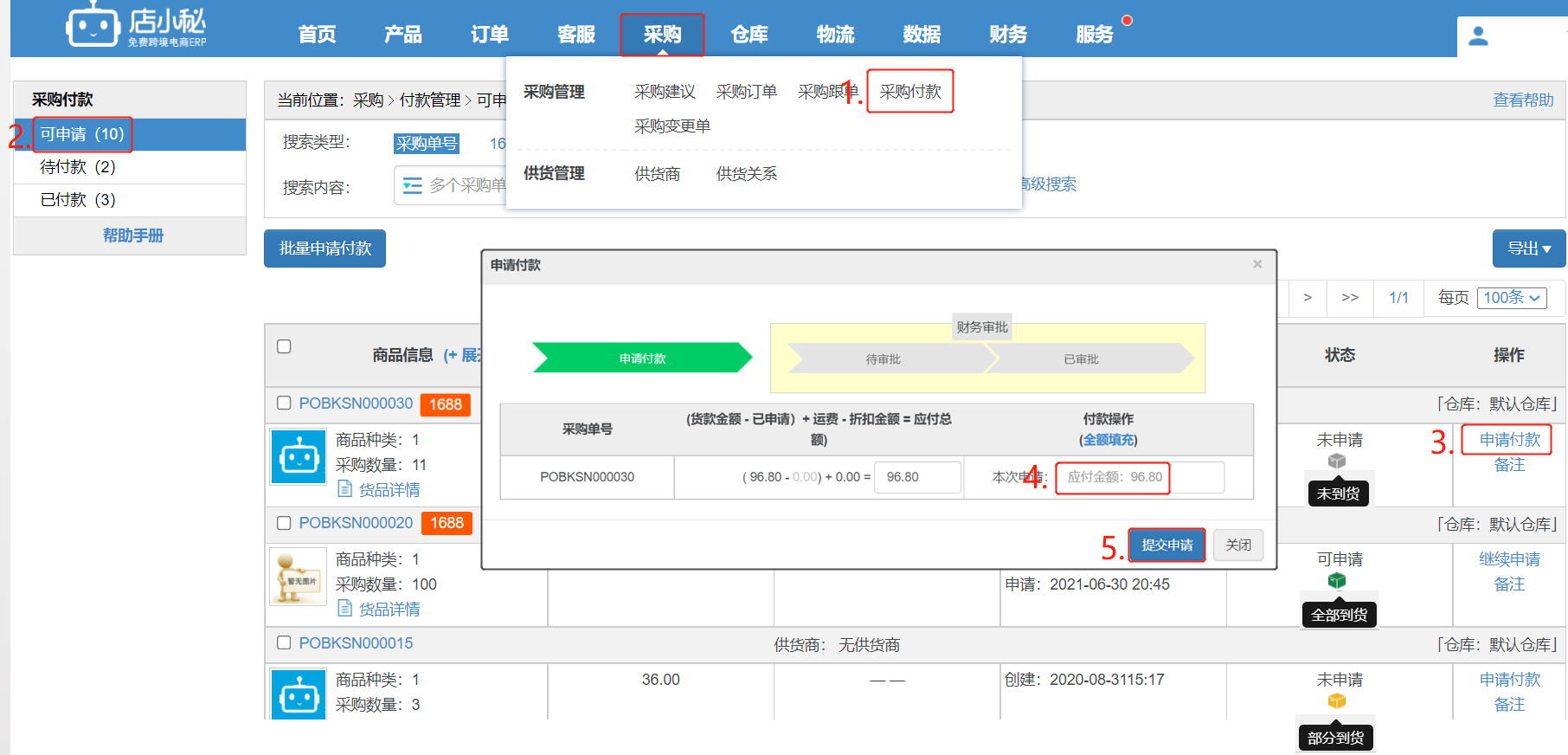Click the red notification dot by 服务
This screenshot has width=1568, height=755.
[x=1127, y=20]
